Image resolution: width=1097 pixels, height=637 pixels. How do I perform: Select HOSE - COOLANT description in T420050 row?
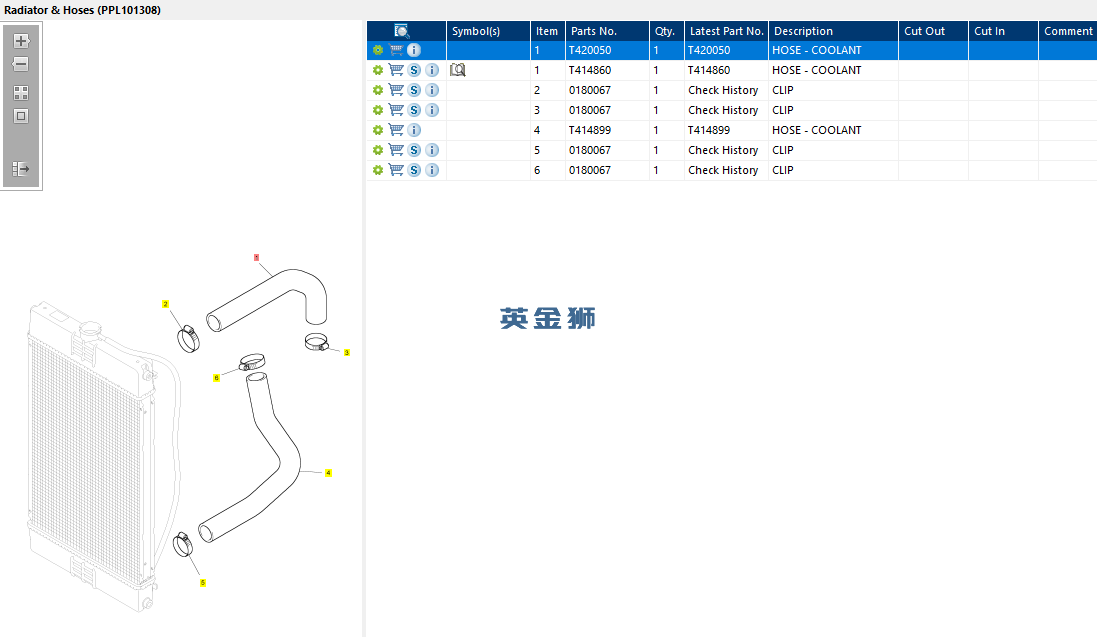[816, 50]
